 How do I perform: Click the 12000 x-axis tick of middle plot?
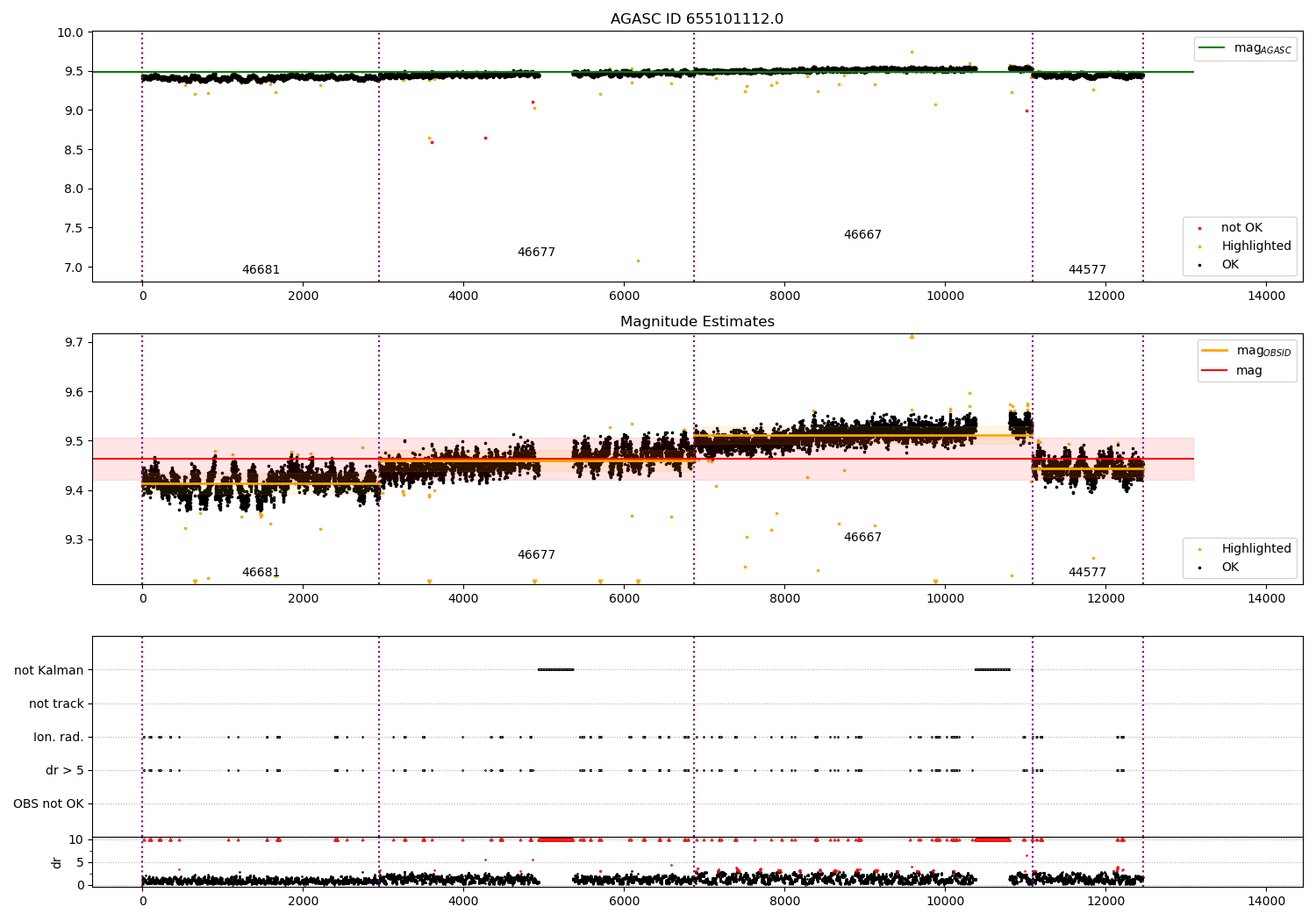pos(1105,599)
